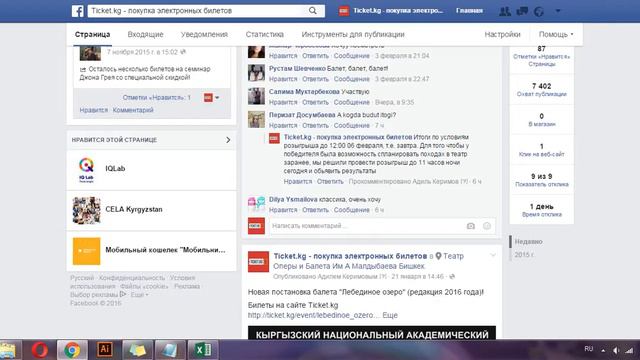Click 'Время отклика' 1 день stat

pyautogui.click(x=542, y=210)
